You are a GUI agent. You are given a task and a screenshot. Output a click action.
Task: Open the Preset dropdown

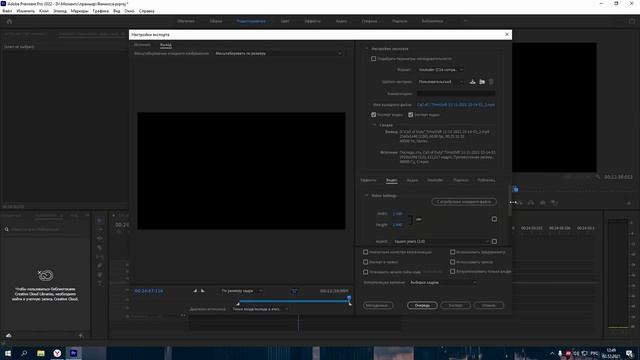[x=440, y=82]
